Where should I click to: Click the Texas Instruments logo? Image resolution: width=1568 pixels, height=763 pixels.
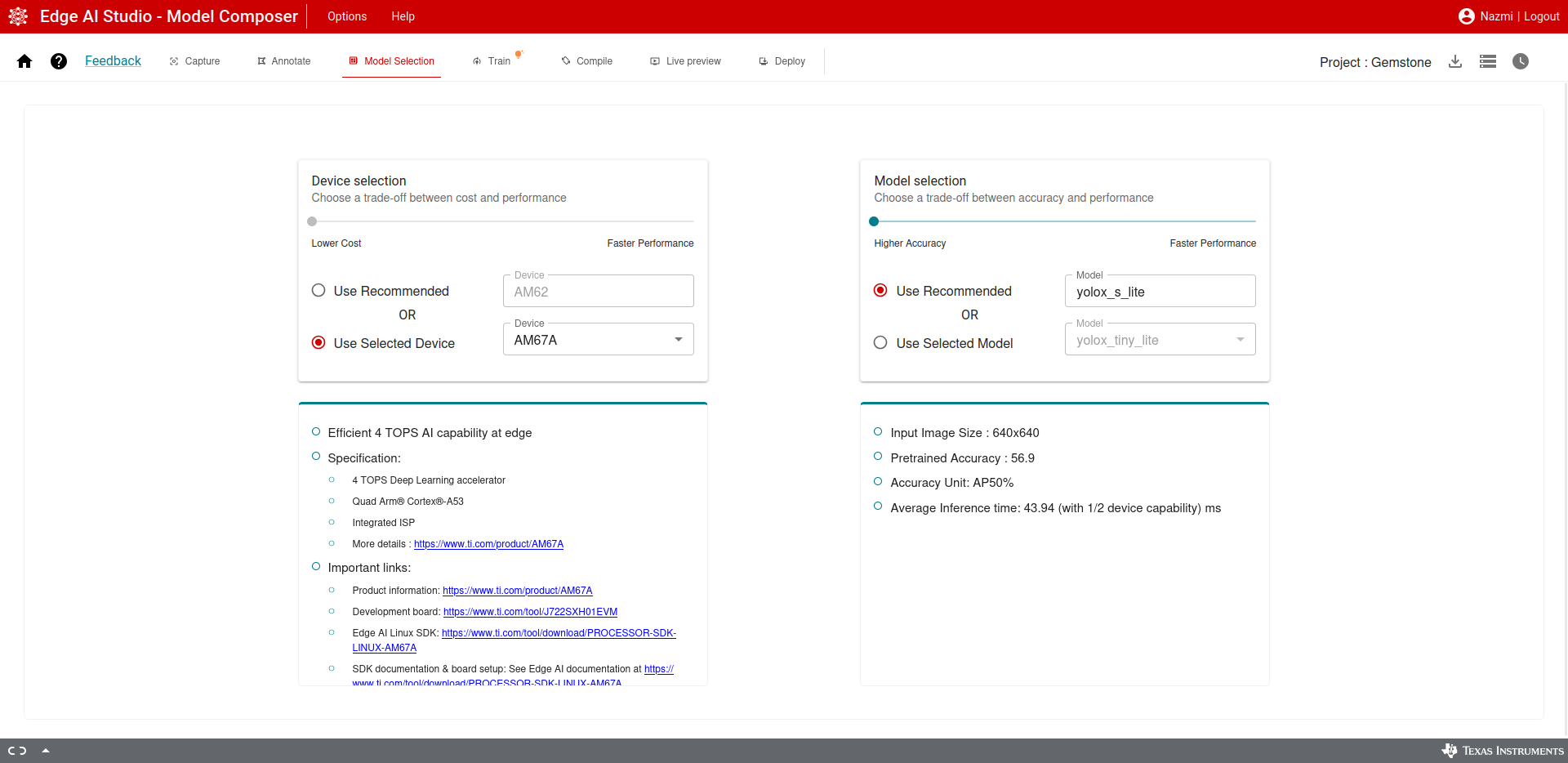pyautogui.click(x=1503, y=751)
